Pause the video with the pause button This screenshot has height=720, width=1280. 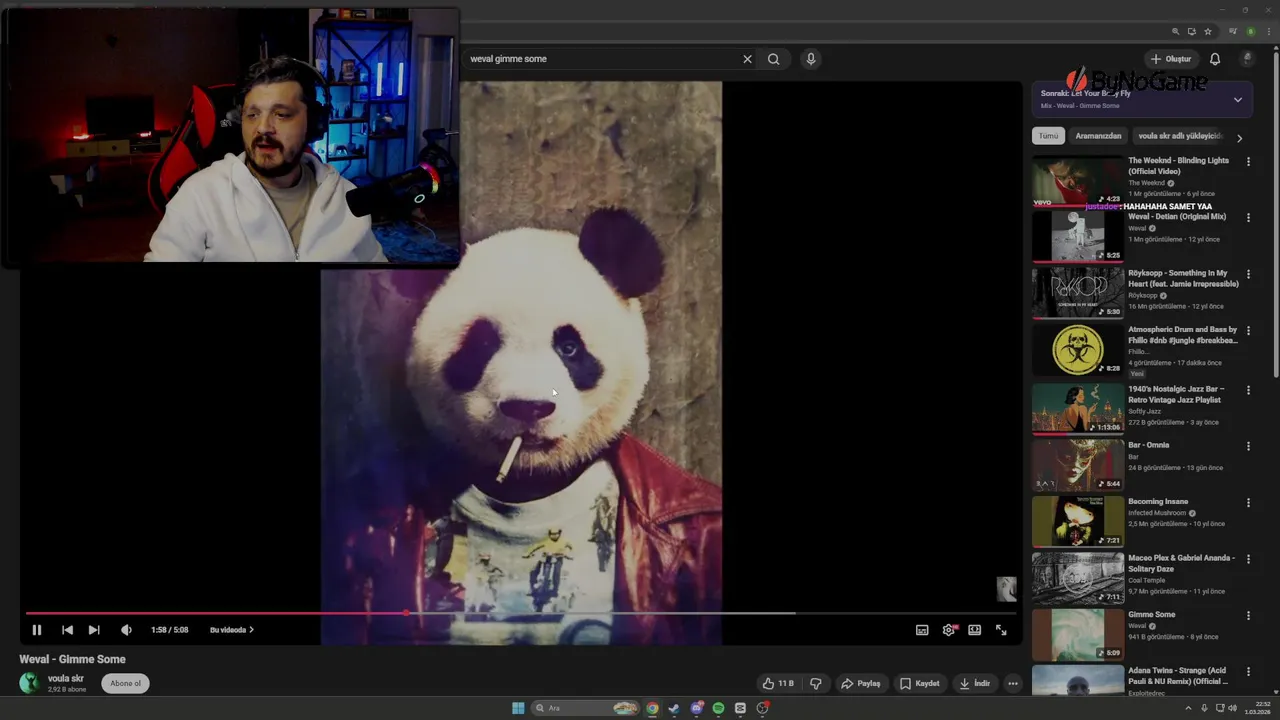37,630
